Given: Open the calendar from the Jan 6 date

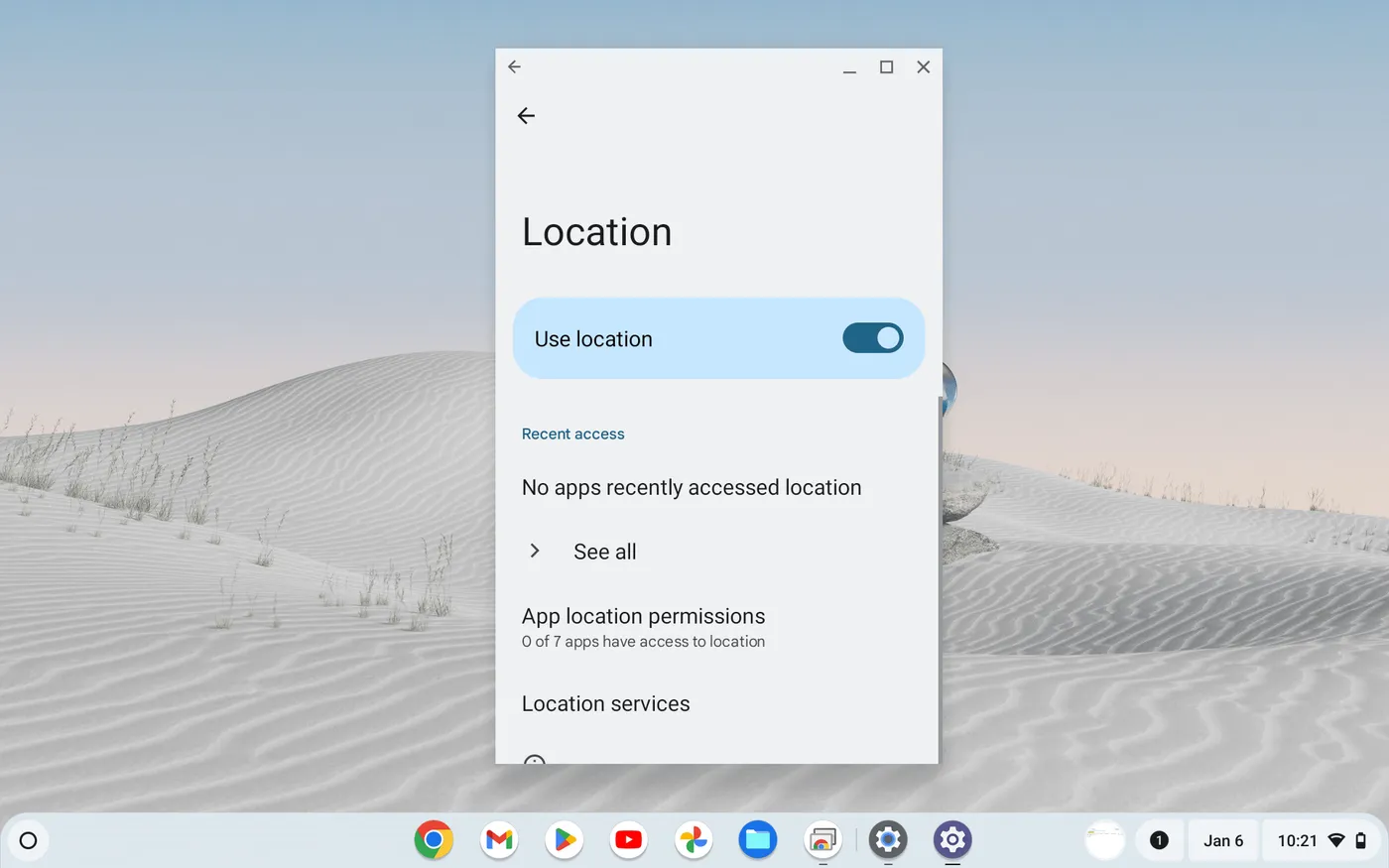Looking at the screenshot, I should (x=1222, y=840).
